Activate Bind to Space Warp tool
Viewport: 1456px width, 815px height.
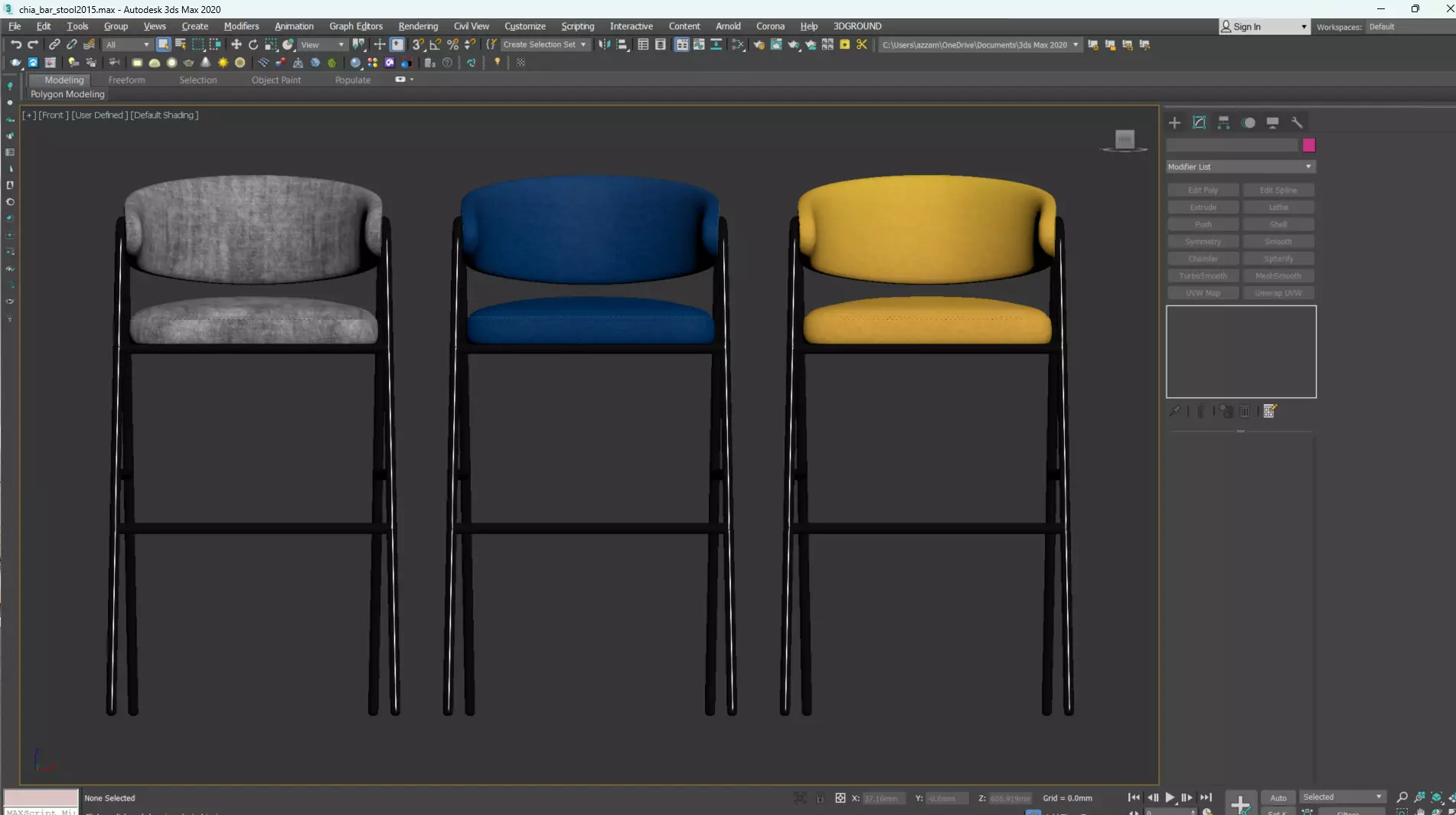click(x=89, y=44)
